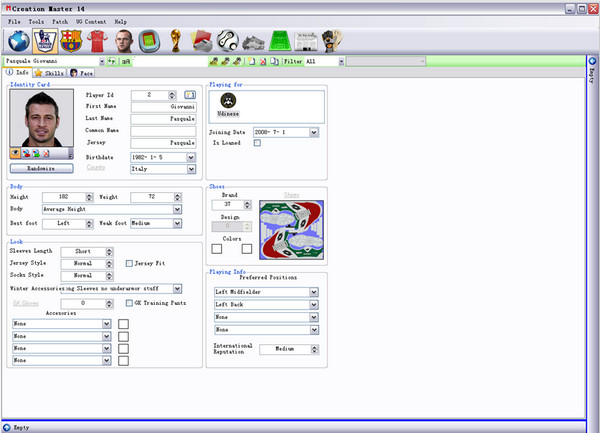
Task: Click the First Name field containing Giovanni
Action: click(163, 107)
